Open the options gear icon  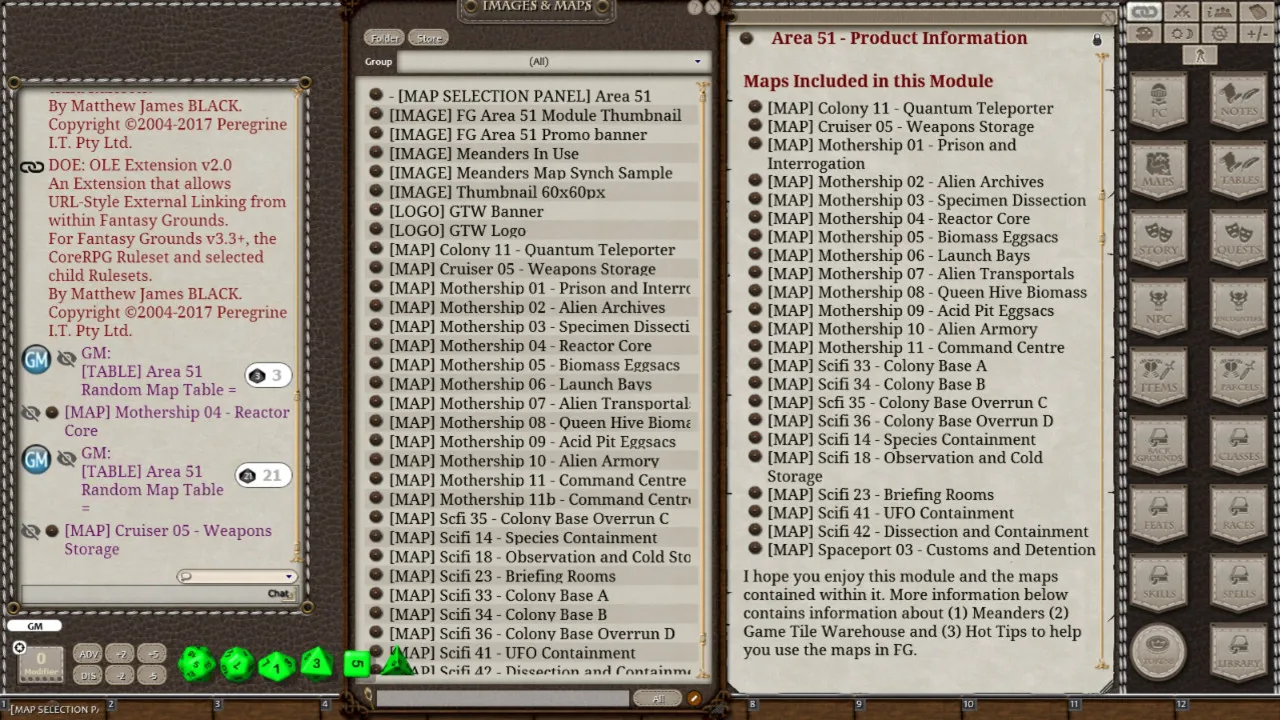pyautogui.click(x=1219, y=33)
